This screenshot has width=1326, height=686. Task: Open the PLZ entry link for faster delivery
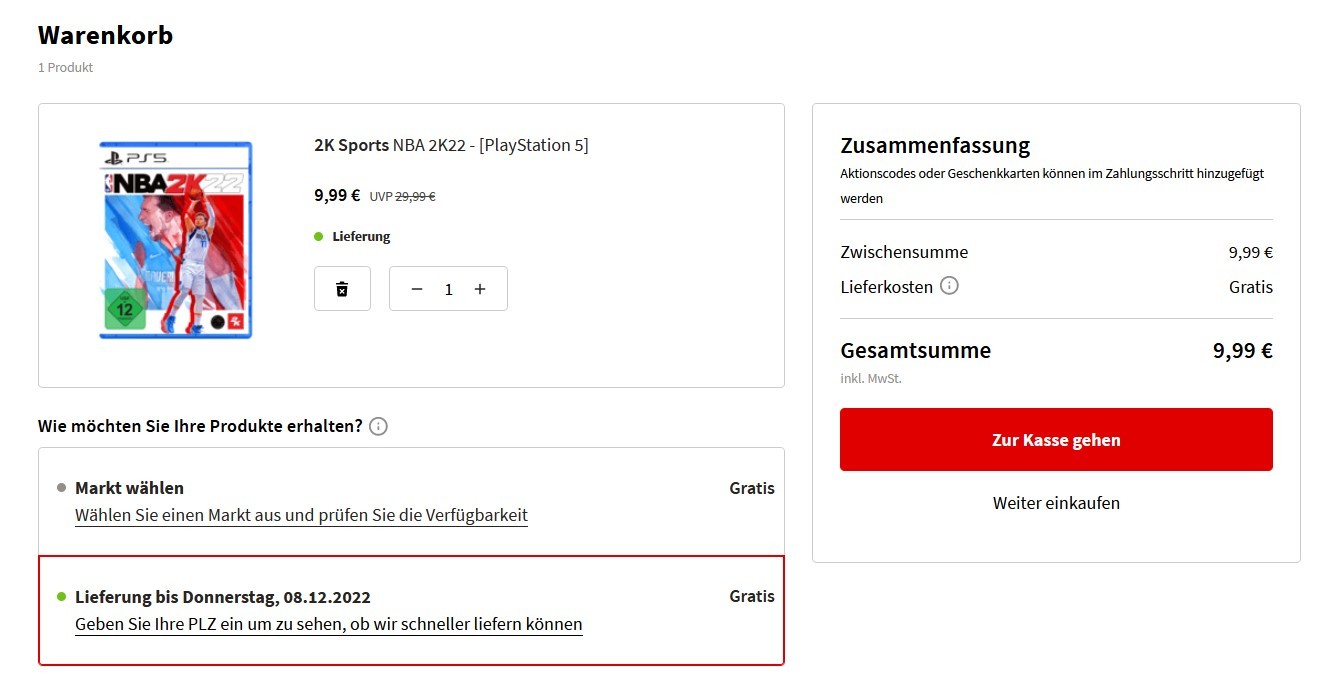(x=328, y=625)
